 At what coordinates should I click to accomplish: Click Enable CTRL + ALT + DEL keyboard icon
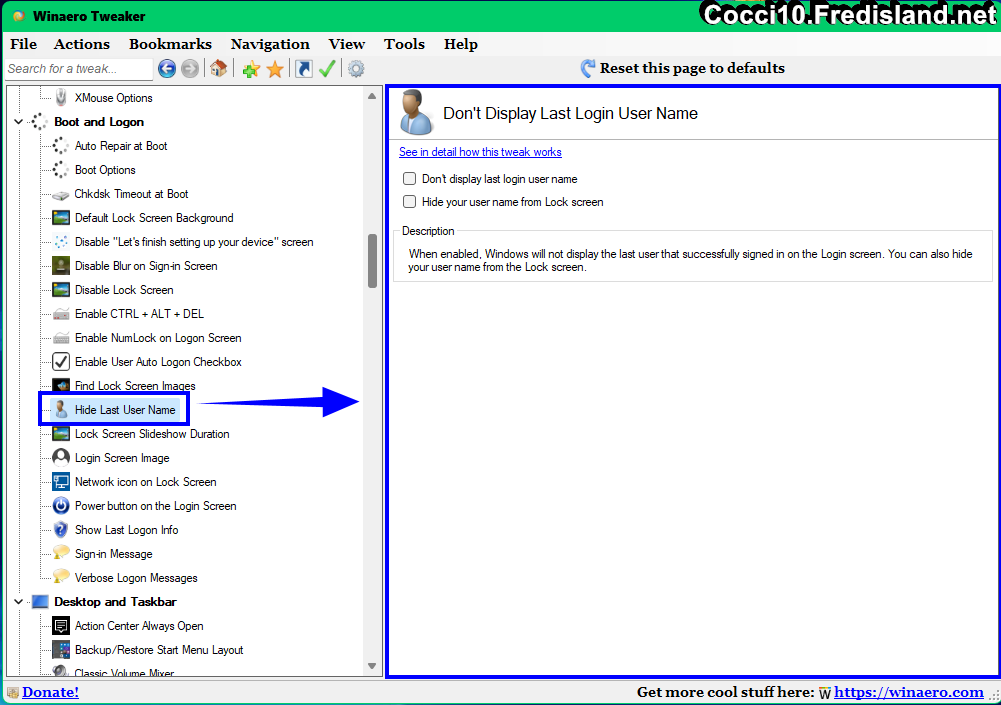coord(61,314)
